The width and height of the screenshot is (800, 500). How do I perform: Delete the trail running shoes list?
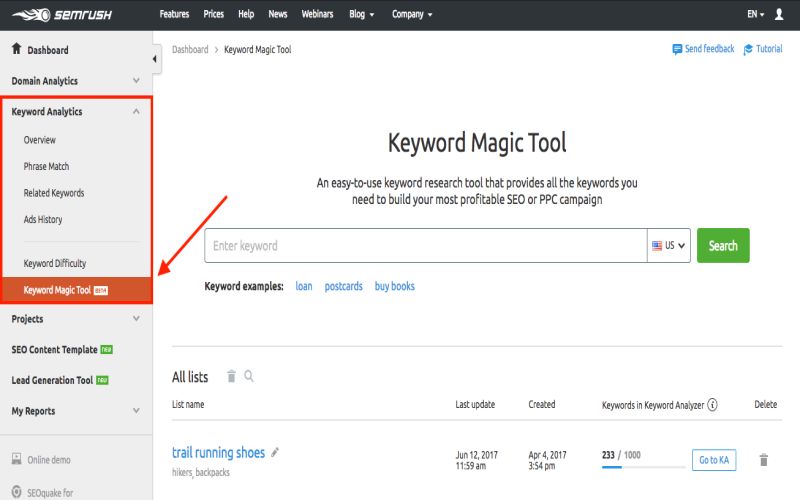(x=764, y=460)
